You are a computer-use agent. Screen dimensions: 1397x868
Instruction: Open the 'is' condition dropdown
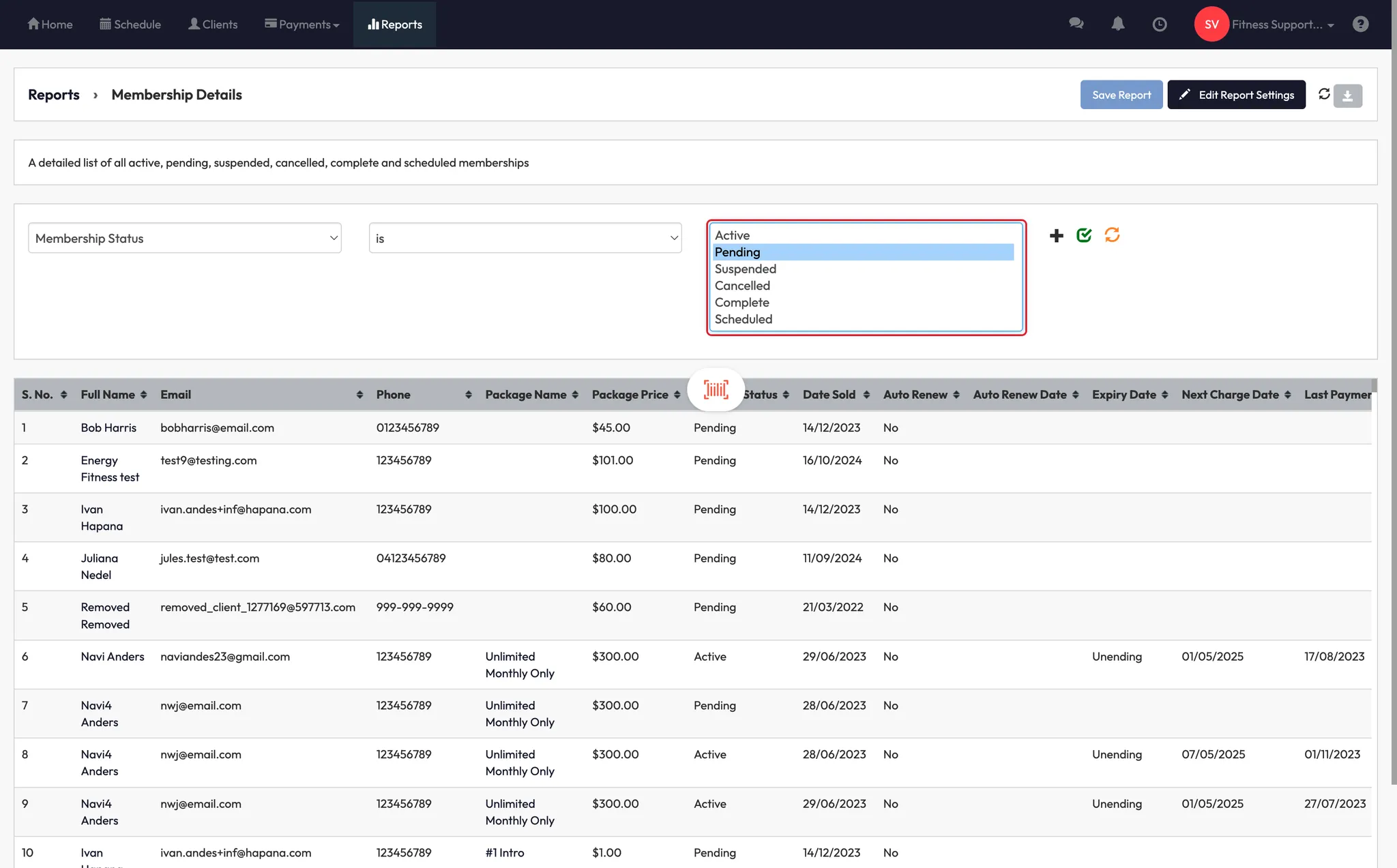525,238
